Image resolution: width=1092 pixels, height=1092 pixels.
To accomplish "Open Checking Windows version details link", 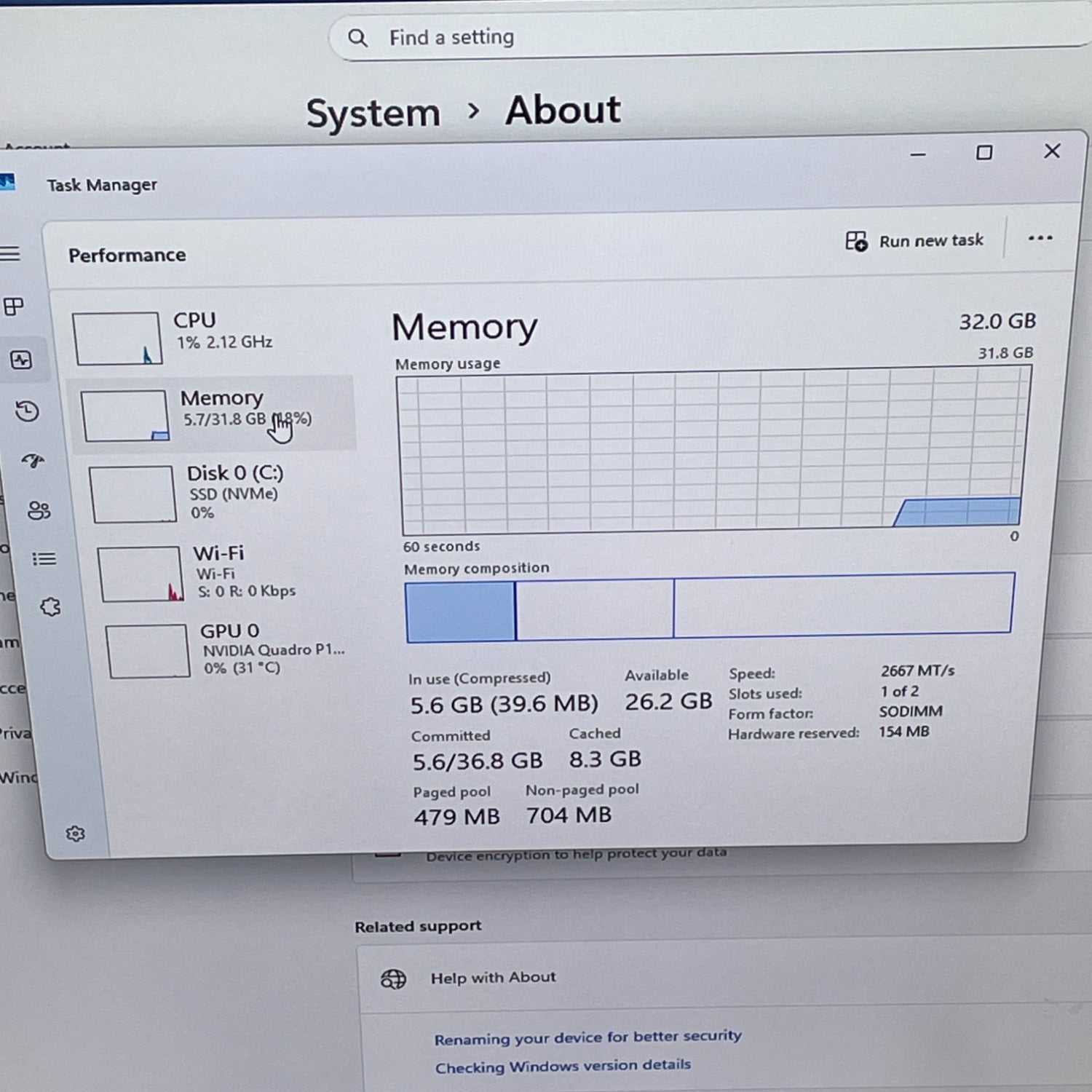I will pyautogui.click(x=563, y=1066).
